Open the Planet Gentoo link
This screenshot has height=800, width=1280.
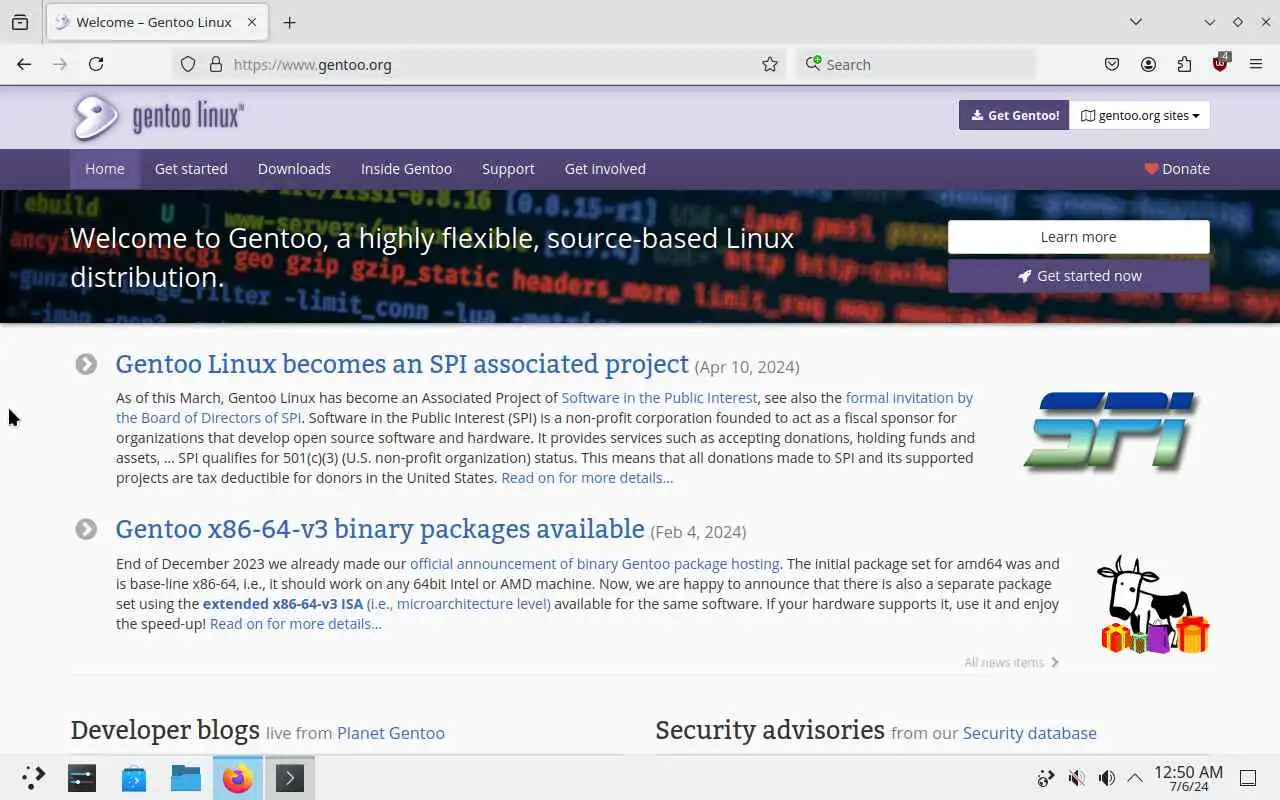coord(391,733)
